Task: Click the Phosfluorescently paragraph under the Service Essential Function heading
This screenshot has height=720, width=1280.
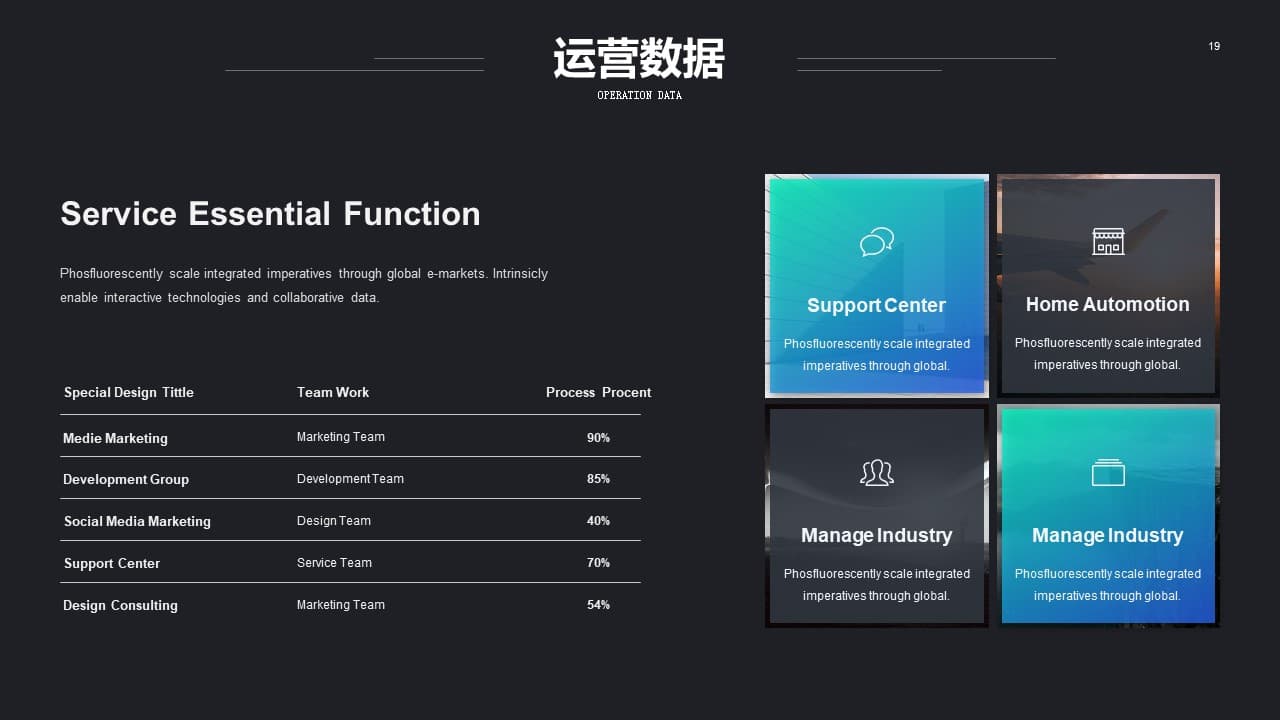Action: tap(304, 285)
